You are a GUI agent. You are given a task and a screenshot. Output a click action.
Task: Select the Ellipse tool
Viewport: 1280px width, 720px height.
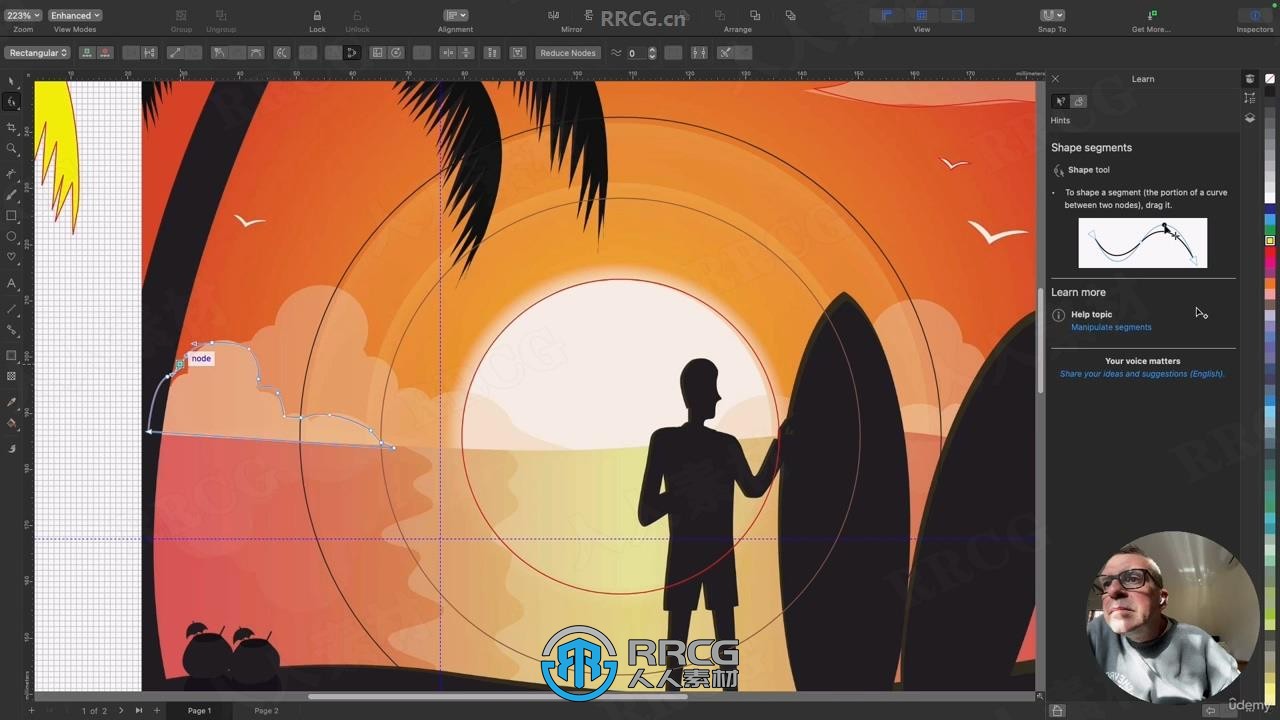[12, 237]
